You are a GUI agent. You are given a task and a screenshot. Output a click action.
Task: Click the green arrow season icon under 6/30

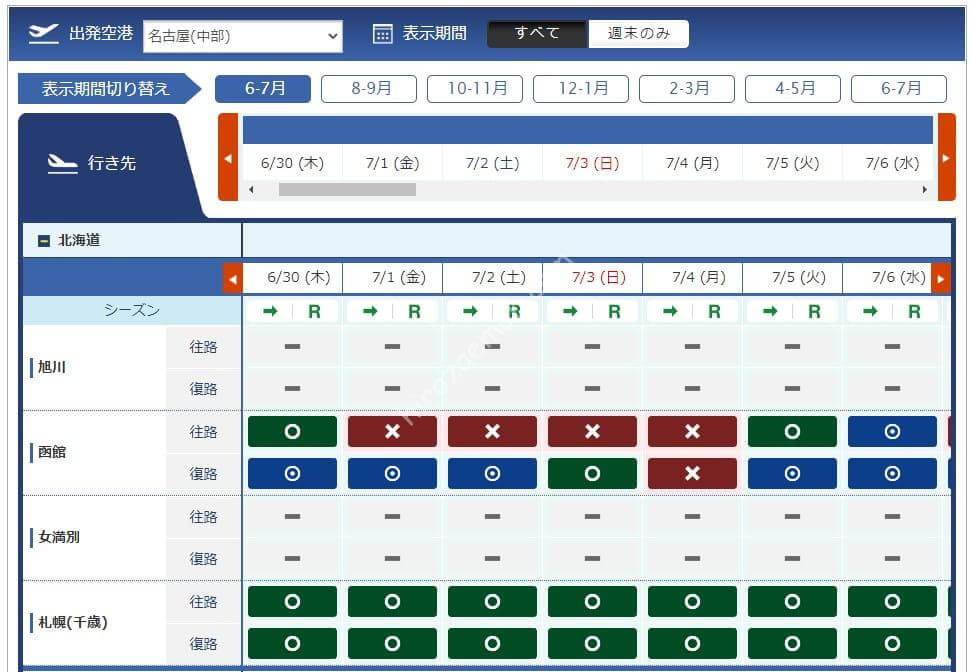pos(270,312)
